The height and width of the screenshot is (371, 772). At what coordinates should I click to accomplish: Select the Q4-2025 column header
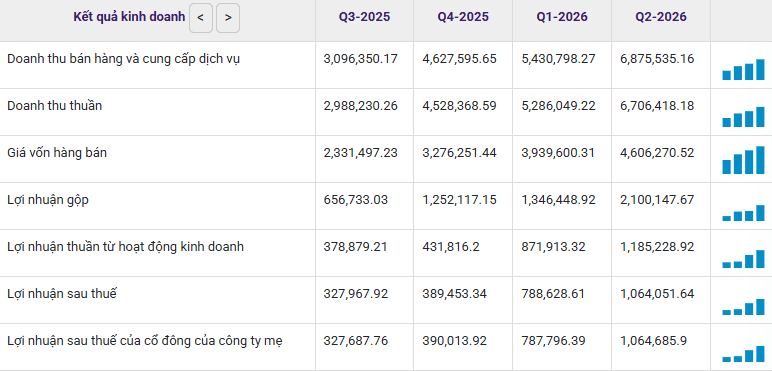[x=463, y=17]
